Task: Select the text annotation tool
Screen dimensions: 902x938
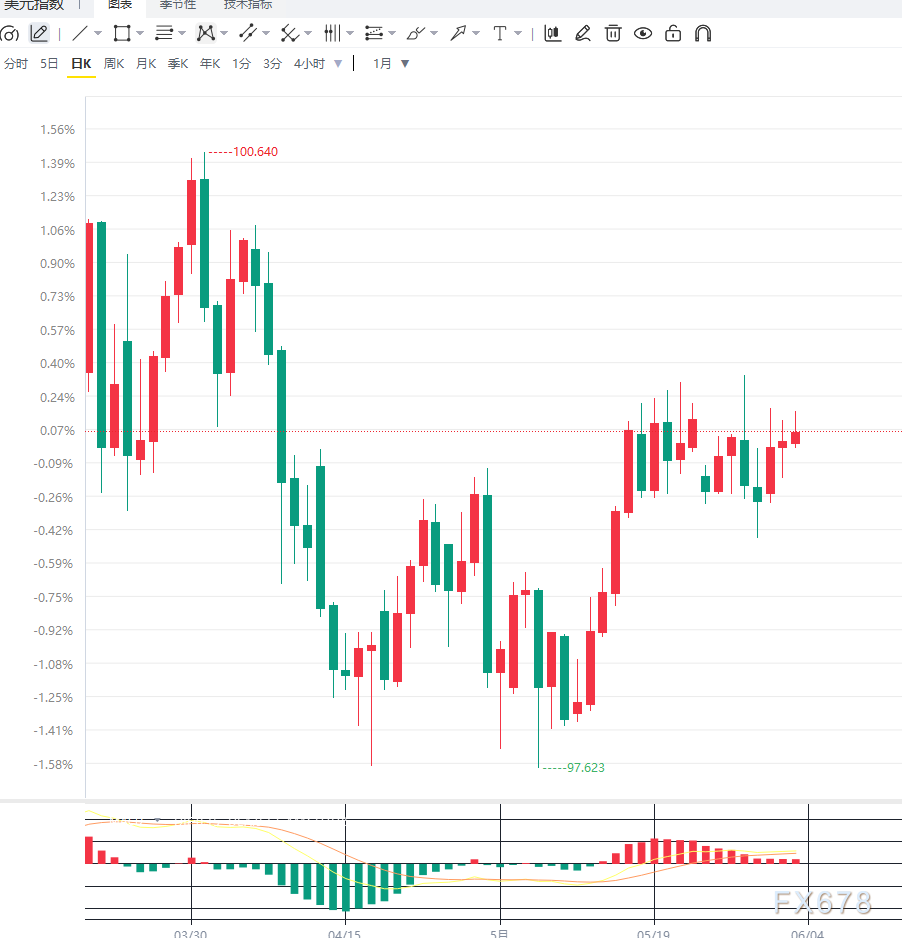Action: click(x=499, y=34)
